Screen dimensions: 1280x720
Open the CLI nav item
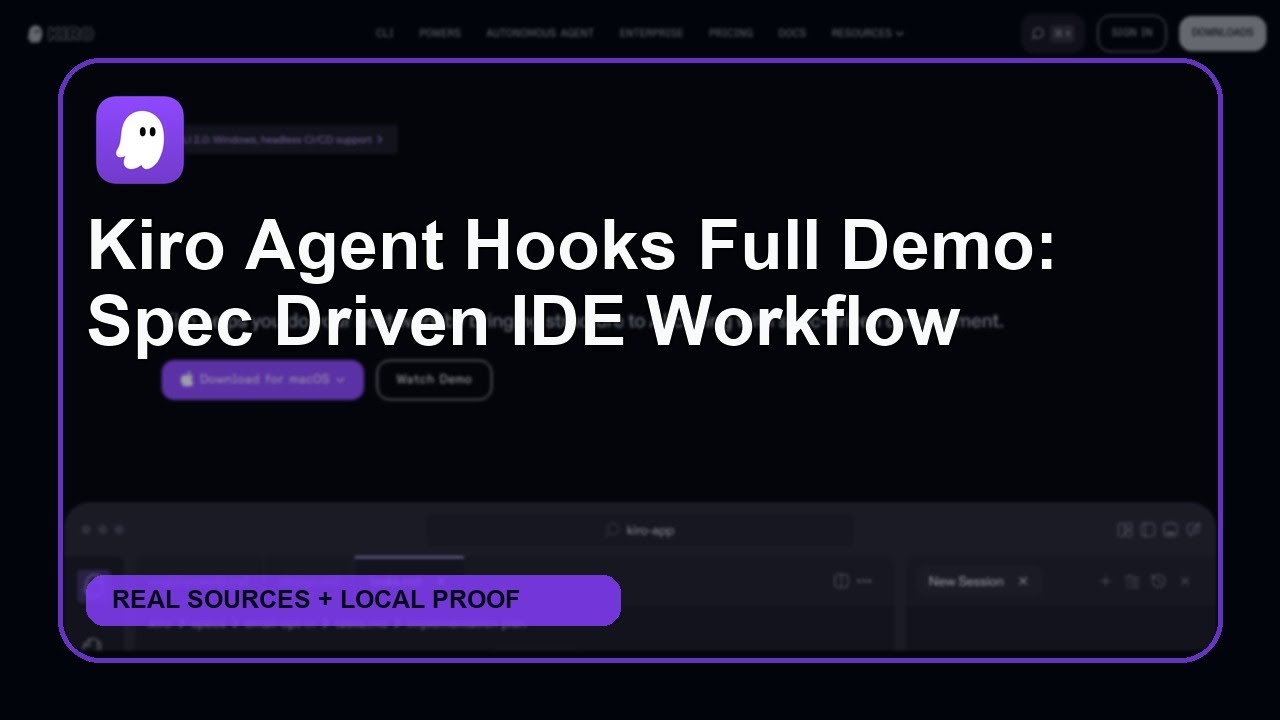[x=384, y=33]
